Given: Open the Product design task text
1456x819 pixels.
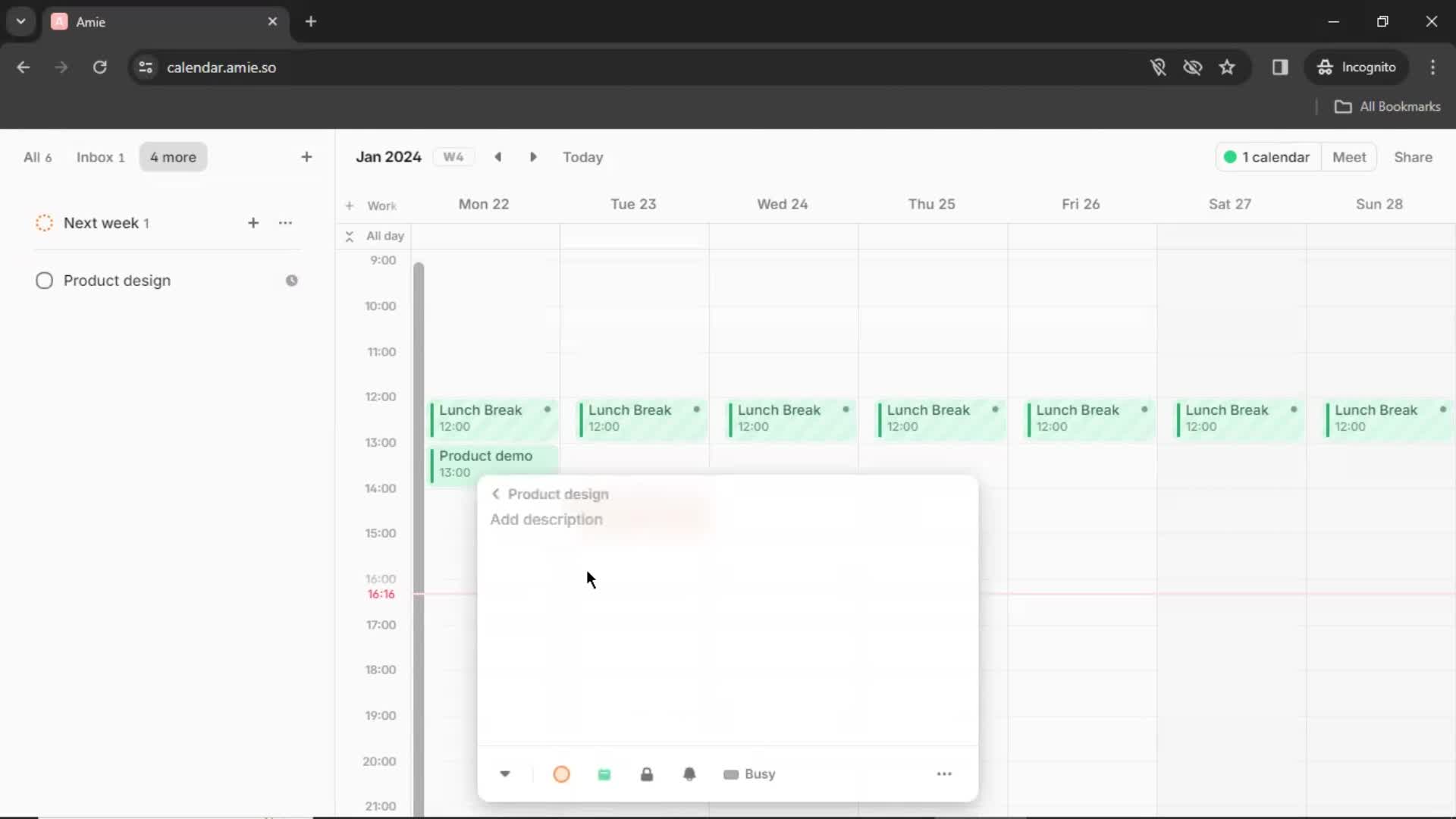Looking at the screenshot, I should click(x=117, y=281).
